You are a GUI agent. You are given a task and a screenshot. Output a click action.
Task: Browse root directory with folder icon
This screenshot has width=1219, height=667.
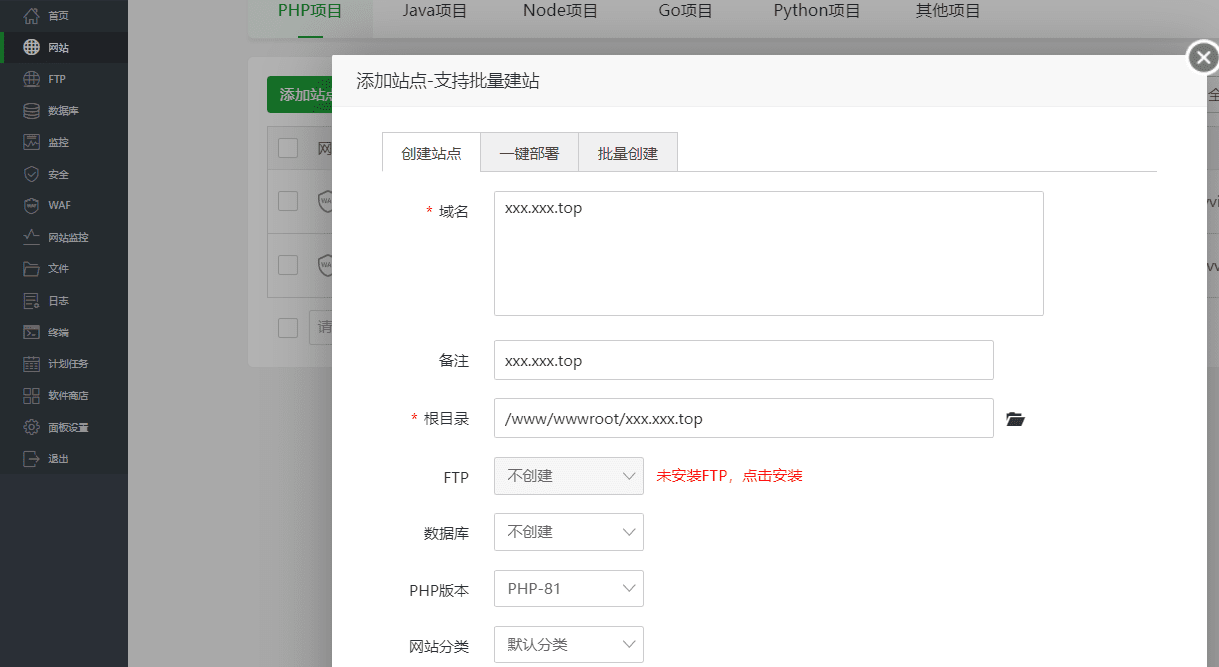1015,419
